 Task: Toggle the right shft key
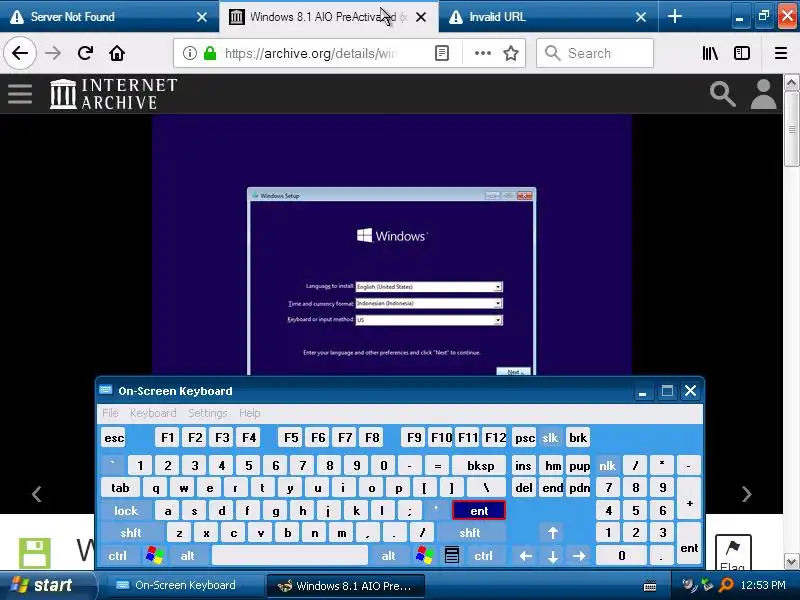(x=470, y=533)
